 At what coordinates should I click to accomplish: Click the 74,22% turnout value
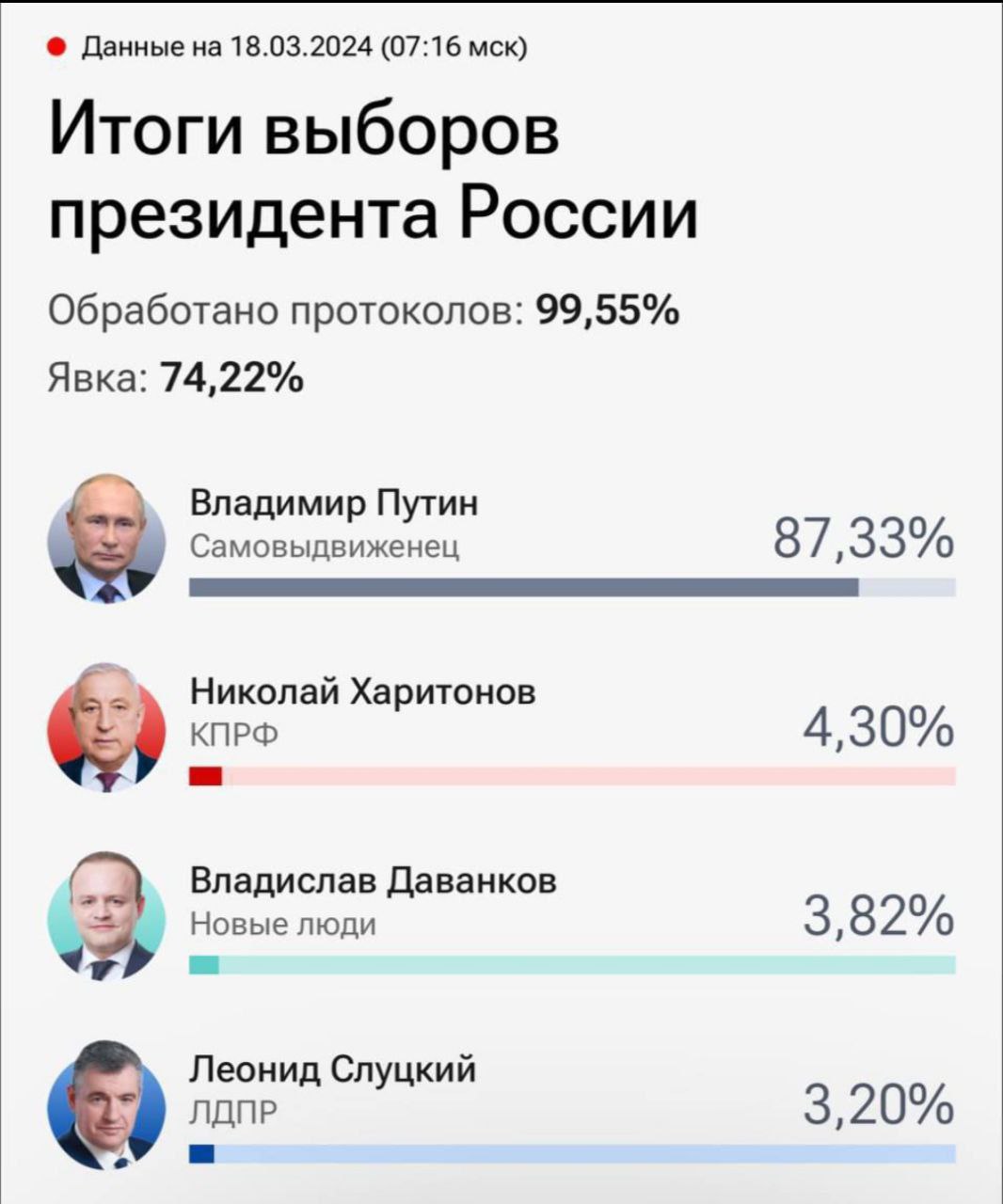(x=231, y=377)
